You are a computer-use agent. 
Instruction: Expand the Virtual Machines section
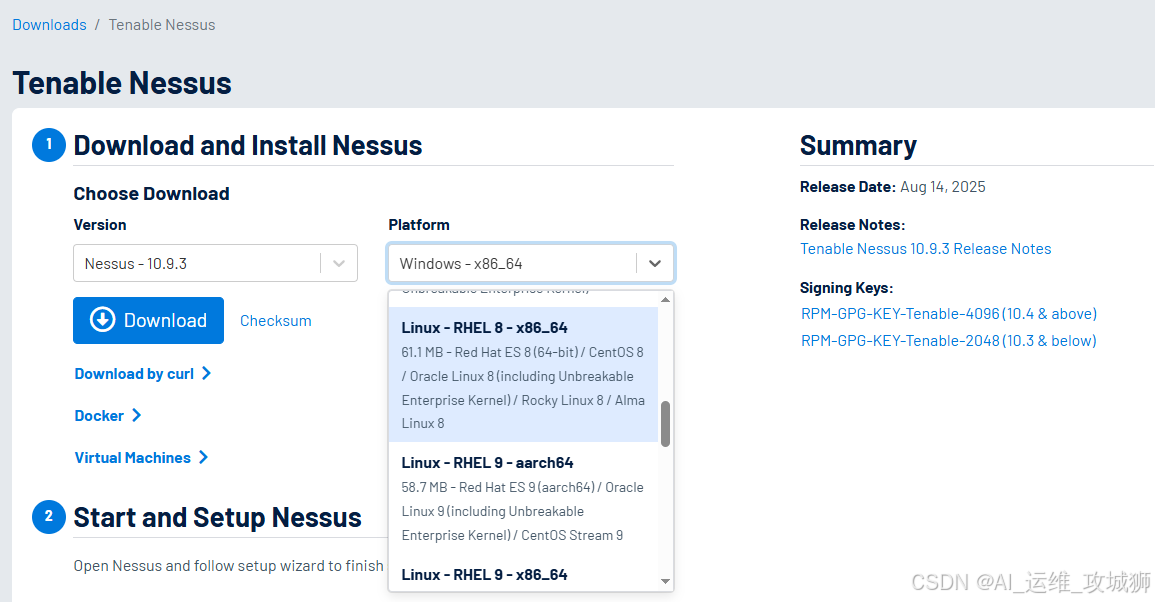tap(141, 458)
